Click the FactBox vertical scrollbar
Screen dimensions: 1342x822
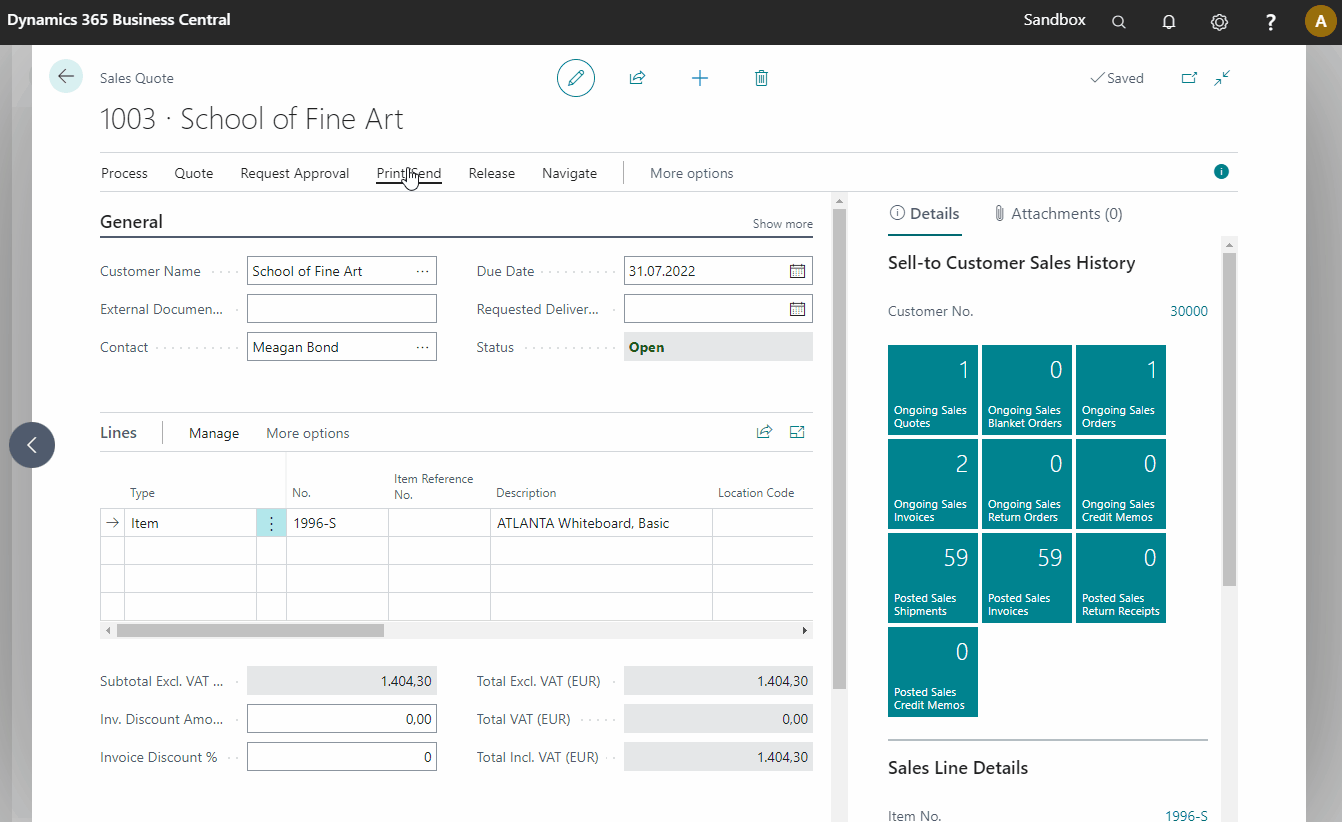pyautogui.click(x=1230, y=419)
